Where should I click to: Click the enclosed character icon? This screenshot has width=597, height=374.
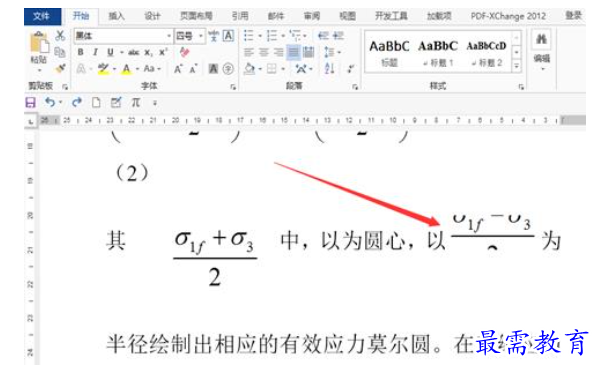pos(228,69)
